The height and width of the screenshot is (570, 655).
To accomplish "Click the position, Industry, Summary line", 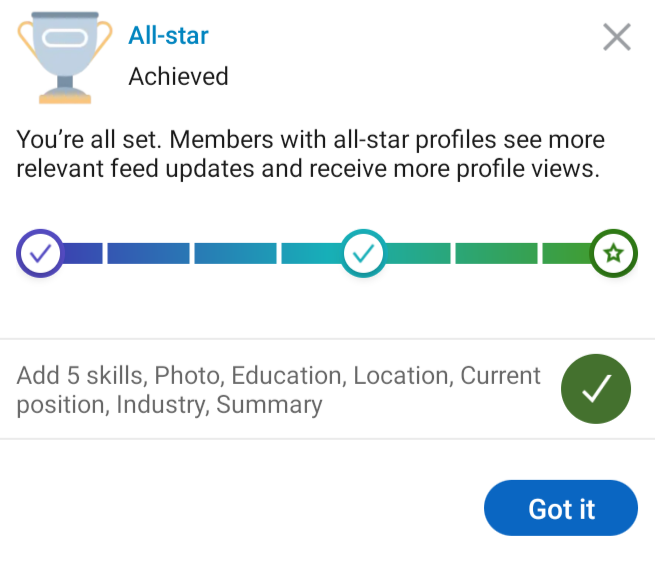I will pyautogui.click(x=169, y=405).
